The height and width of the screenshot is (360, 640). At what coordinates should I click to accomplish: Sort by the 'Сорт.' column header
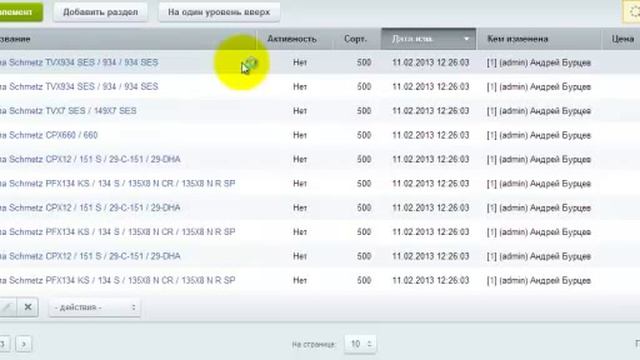[x=355, y=39]
